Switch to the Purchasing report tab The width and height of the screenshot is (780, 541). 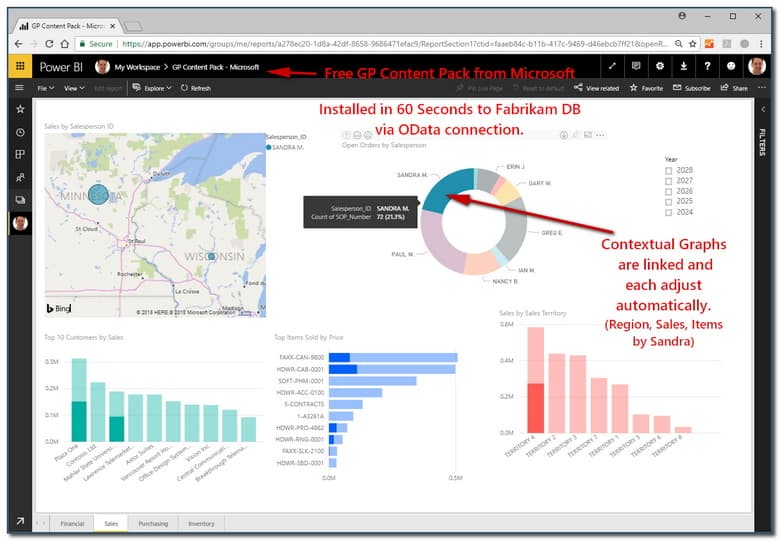[x=153, y=523]
